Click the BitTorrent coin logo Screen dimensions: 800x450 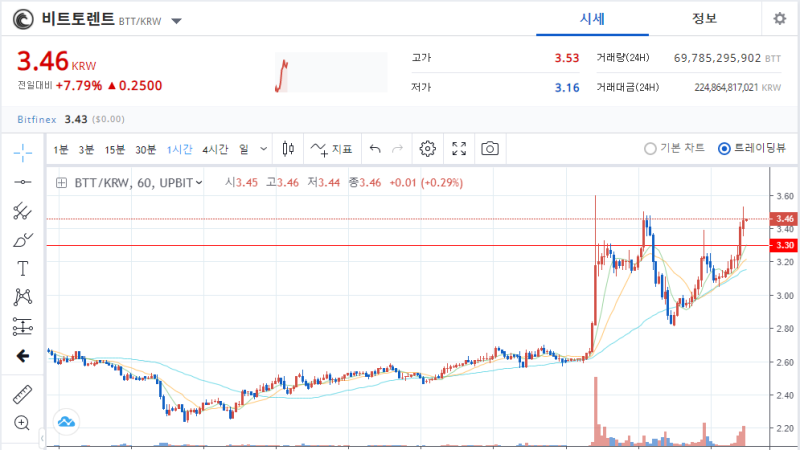pos(23,19)
